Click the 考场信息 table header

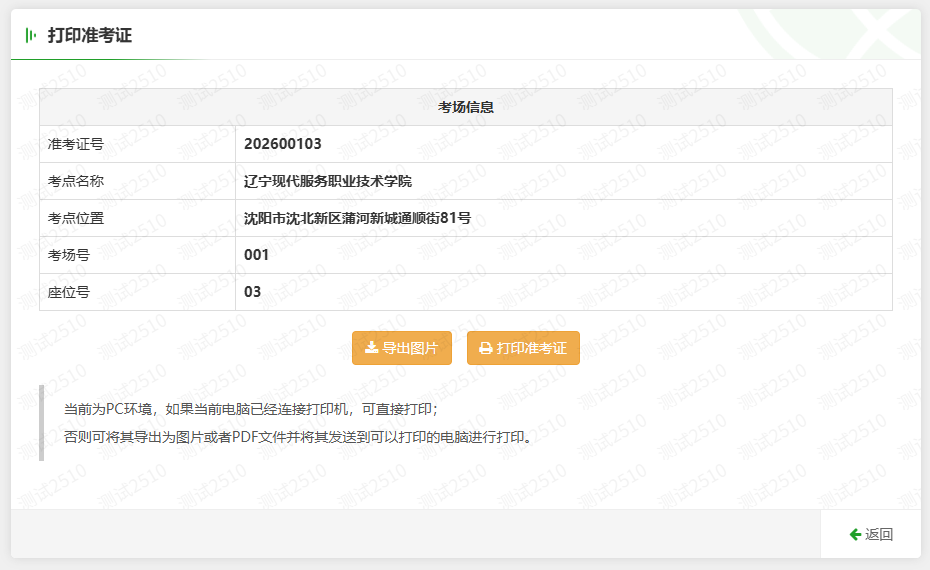pos(466,107)
